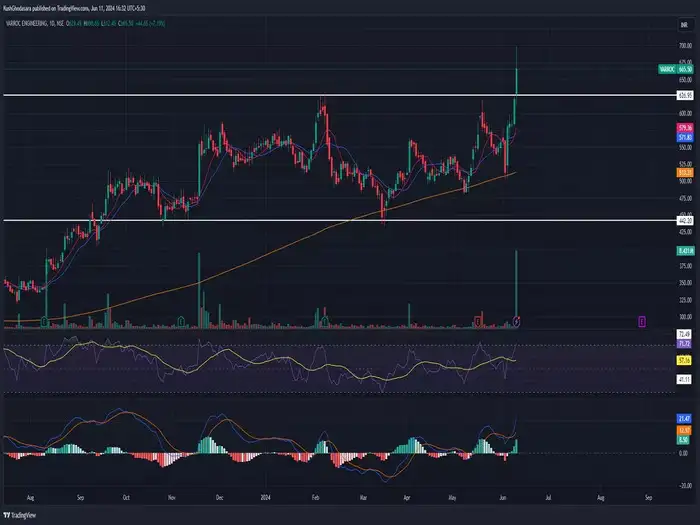
Task: Click the circular event marker in June
Action: [517, 320]
